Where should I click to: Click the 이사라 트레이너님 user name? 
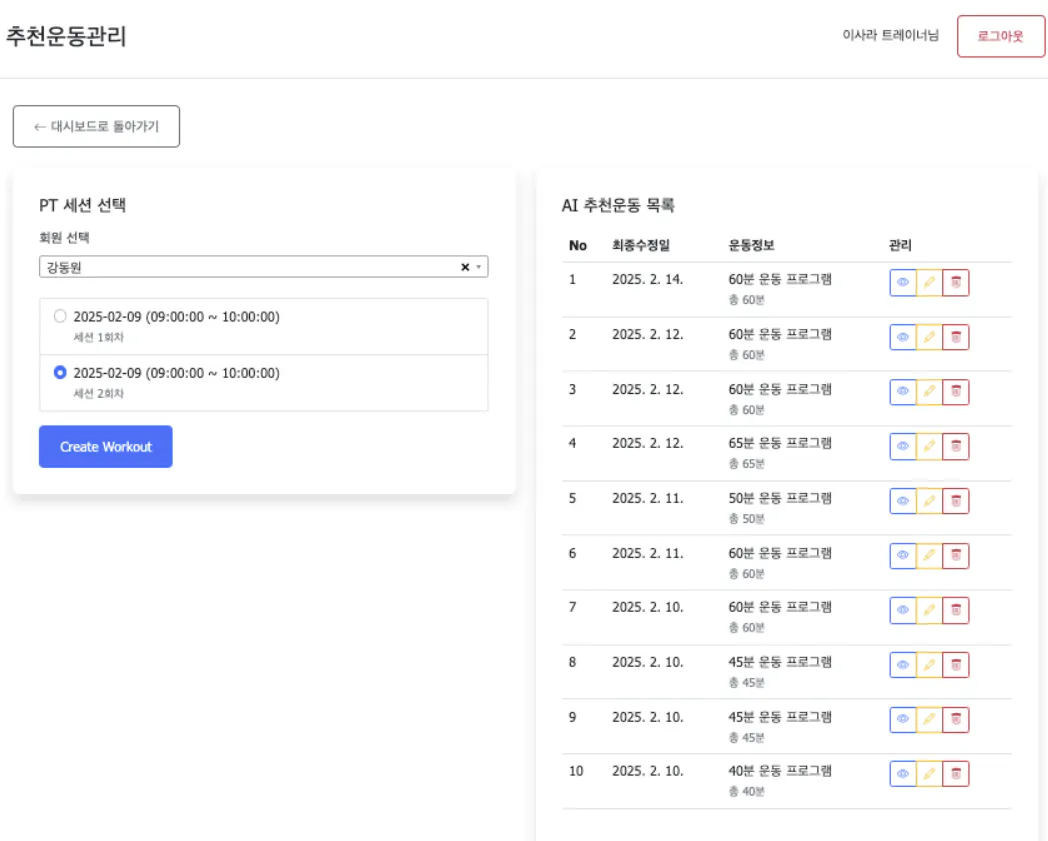[890, 35]
